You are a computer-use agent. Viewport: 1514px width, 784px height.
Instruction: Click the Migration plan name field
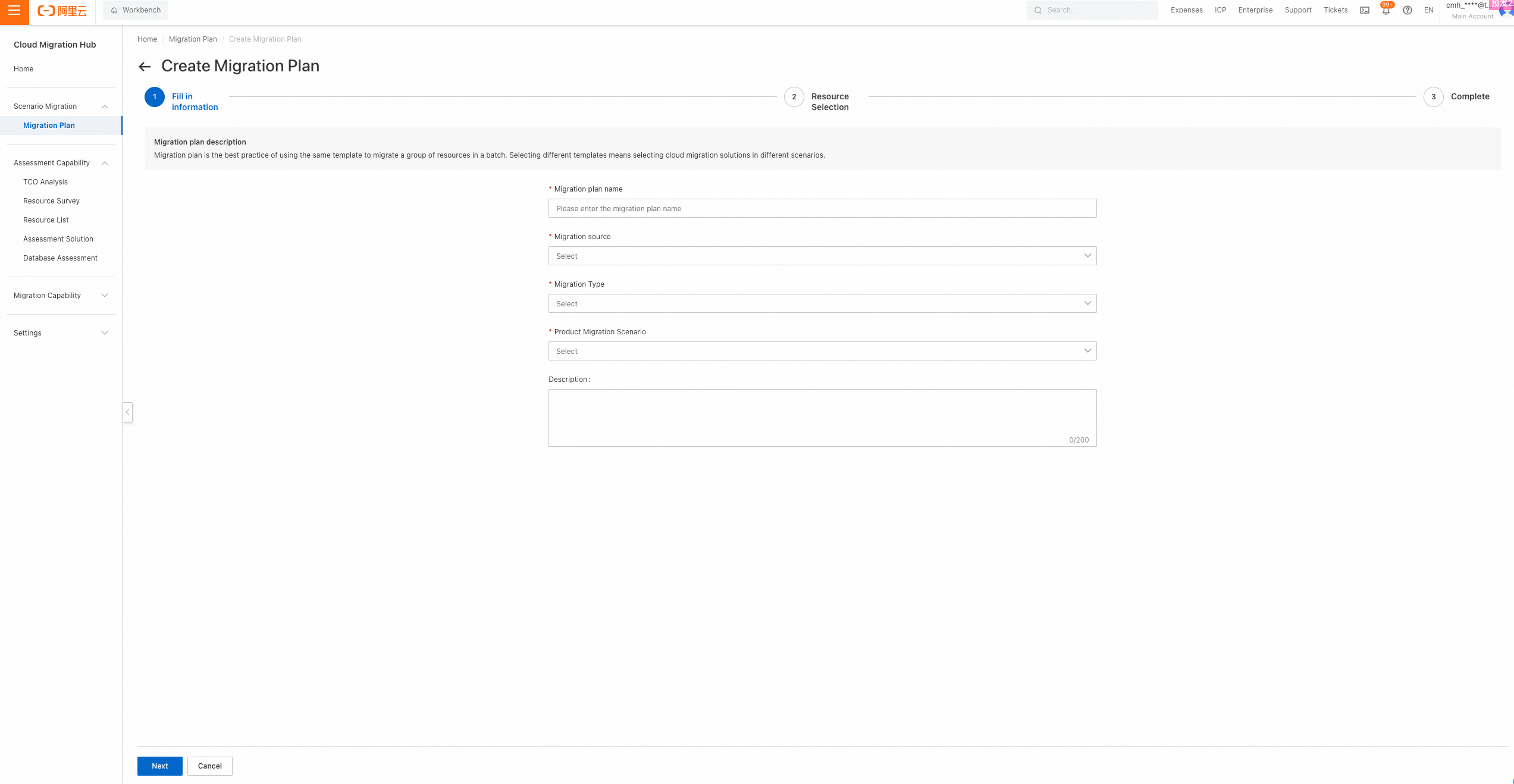coord(822,208)
